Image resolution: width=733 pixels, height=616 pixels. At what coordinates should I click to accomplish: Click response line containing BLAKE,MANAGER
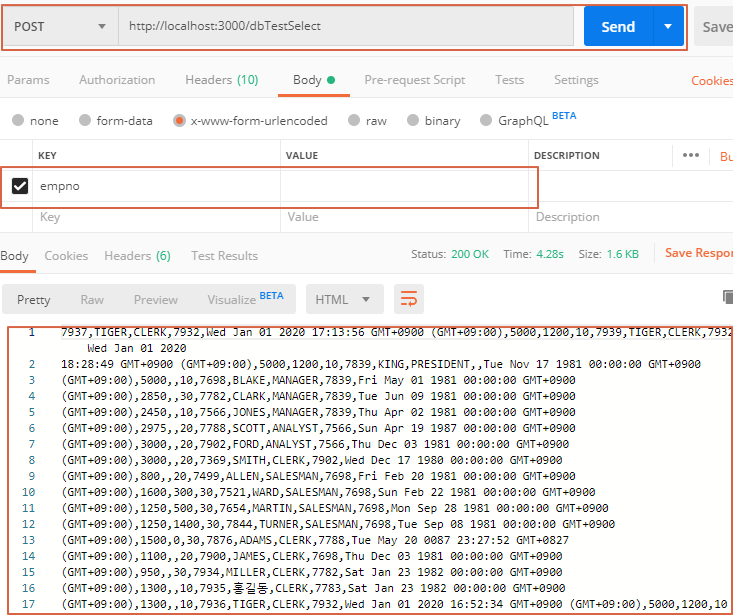pos(318,380)
